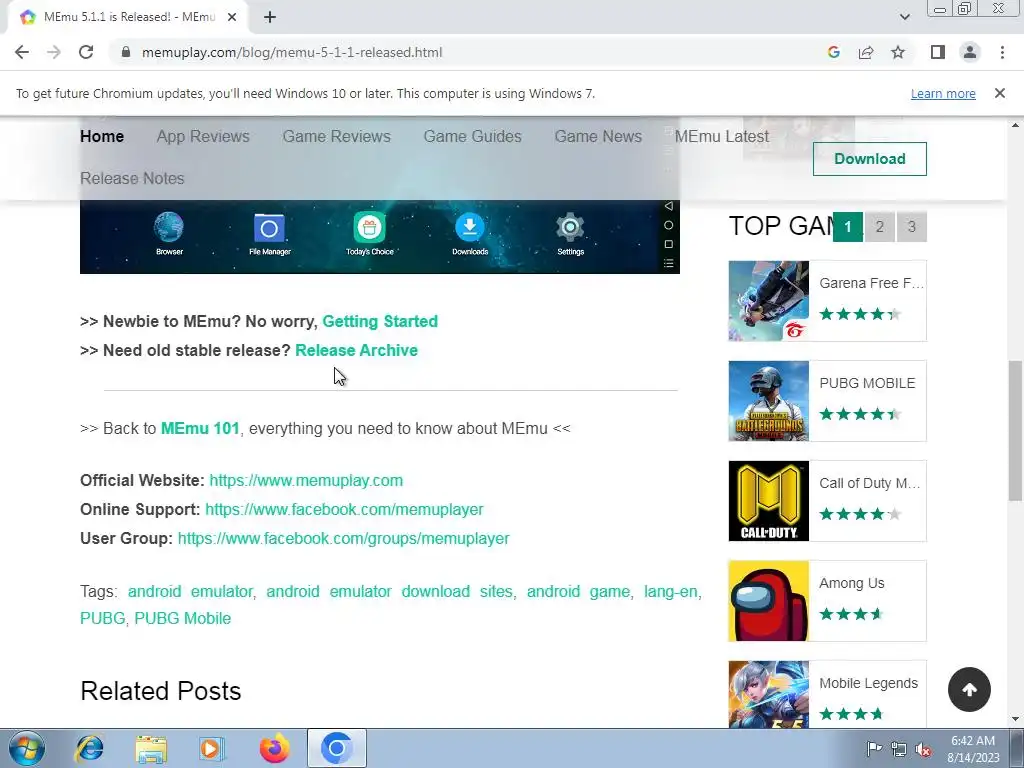View site security lock information
Viewport: 1024px width, 768px height.
[126, 52]
